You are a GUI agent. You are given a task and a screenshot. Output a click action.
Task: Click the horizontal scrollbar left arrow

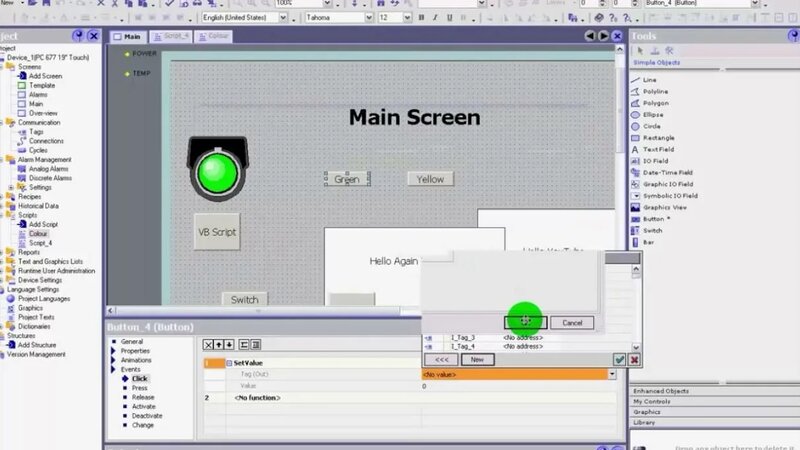111,310
